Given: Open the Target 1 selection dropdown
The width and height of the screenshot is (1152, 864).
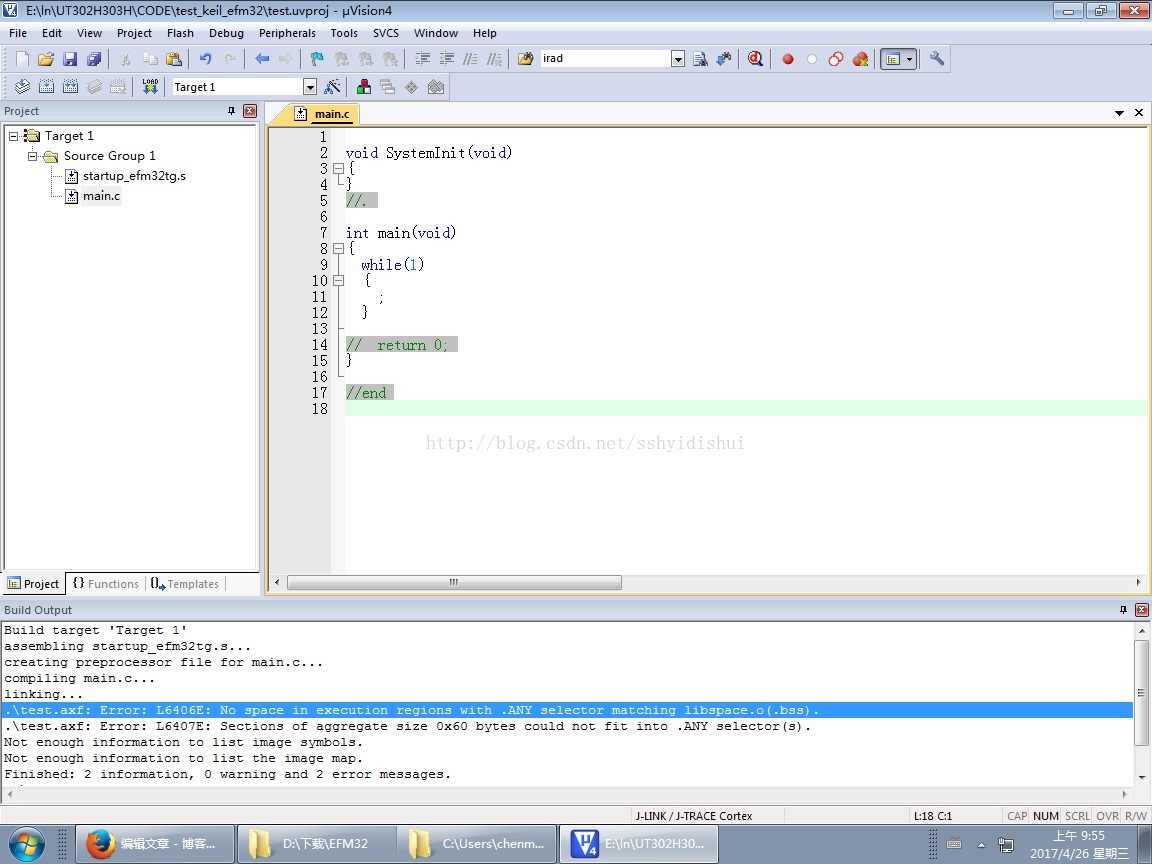Looking at the screenshot, I should [310, 87].
